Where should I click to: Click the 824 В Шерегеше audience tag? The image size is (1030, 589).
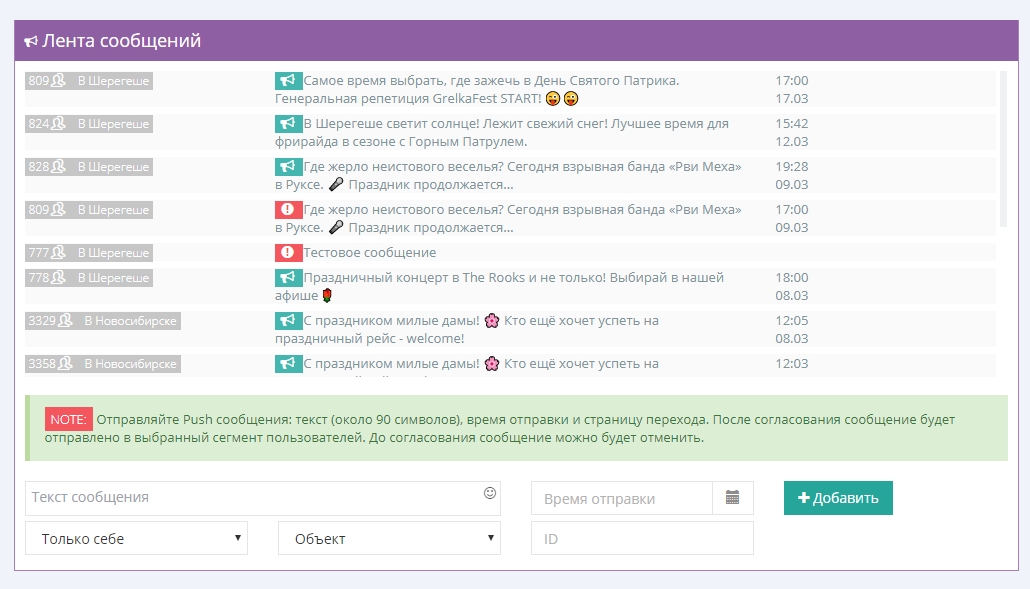(88, 124)
